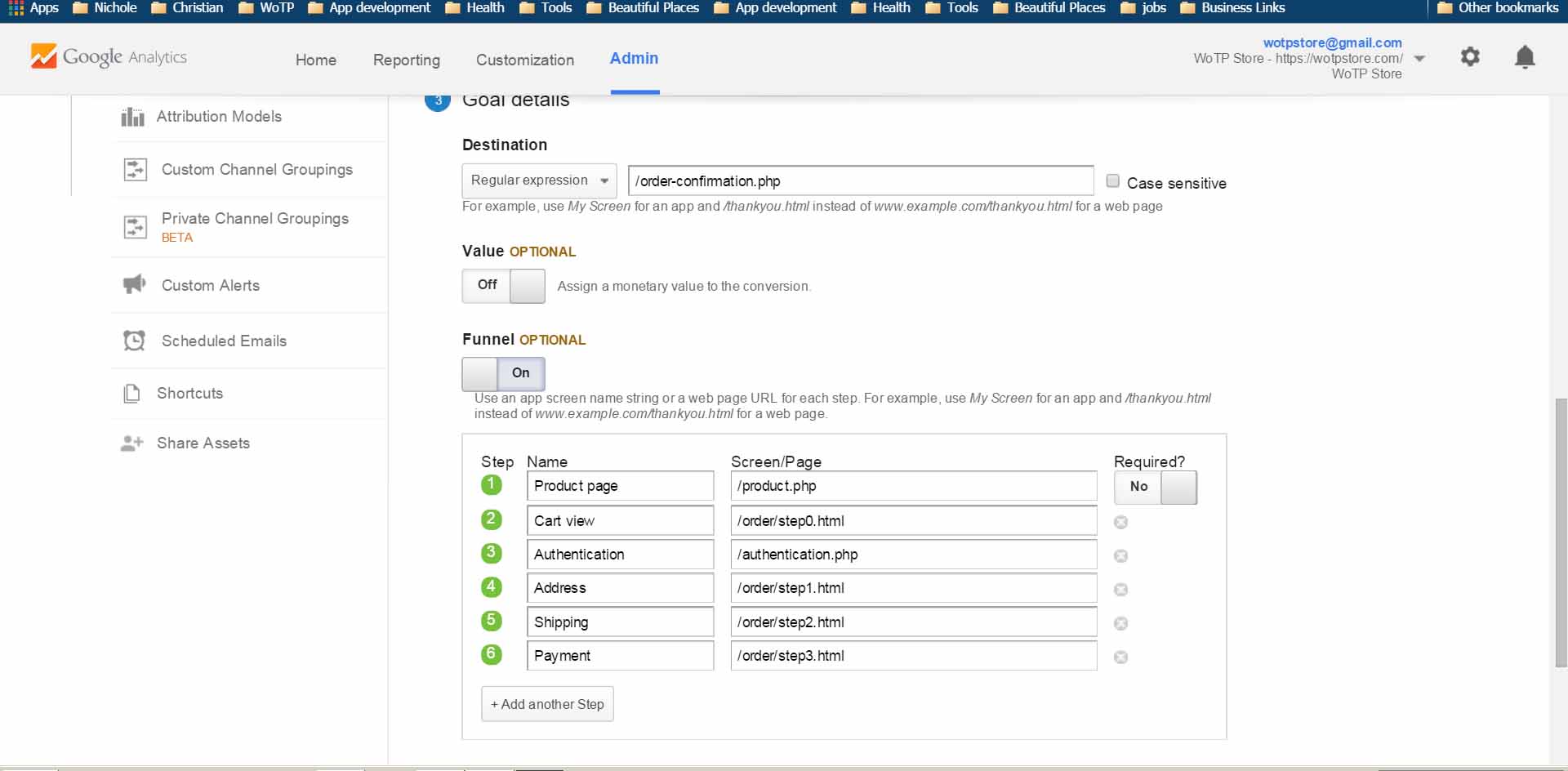
Task: Edit the /order/step2.html field
Action: (x=914, y=622)
